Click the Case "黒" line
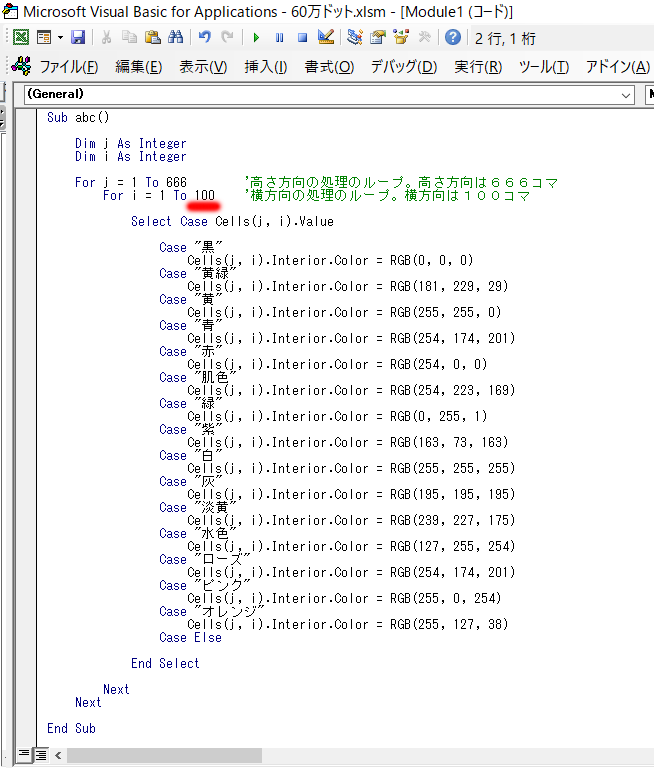 pos(191,247)
